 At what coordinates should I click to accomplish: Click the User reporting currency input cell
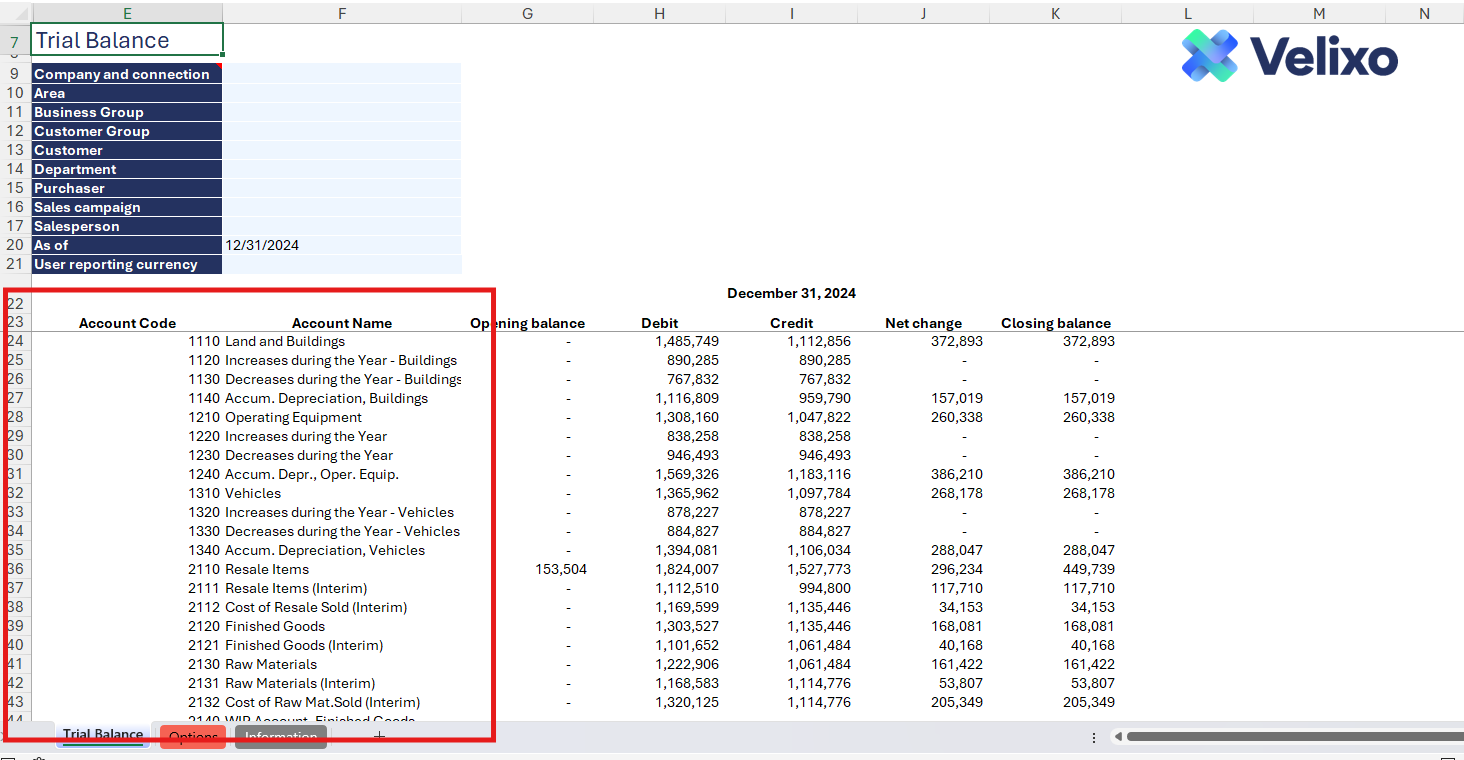341,264
